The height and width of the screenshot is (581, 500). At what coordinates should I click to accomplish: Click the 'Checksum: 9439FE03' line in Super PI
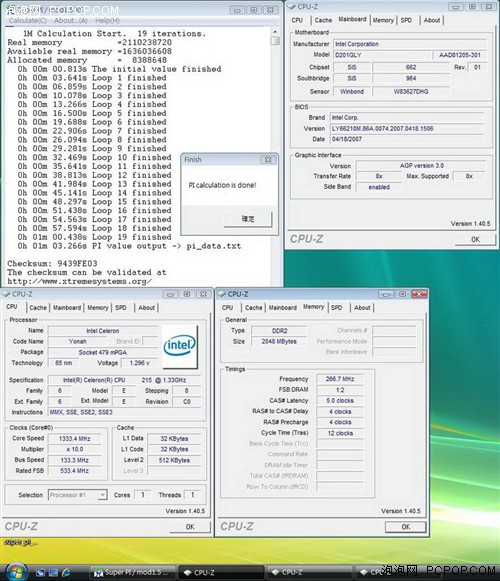[x=52, y=263]
